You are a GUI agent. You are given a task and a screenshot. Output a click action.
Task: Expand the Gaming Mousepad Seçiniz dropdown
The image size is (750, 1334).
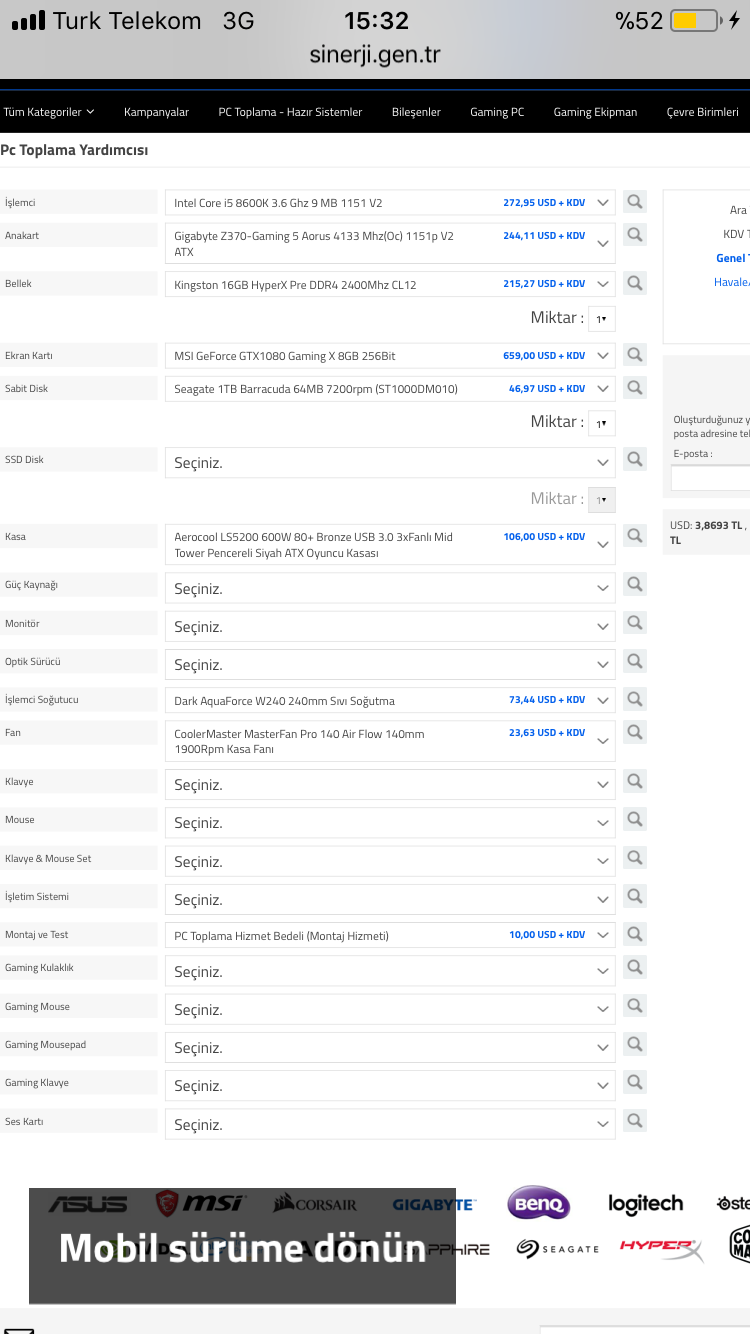pos(390,1047)
